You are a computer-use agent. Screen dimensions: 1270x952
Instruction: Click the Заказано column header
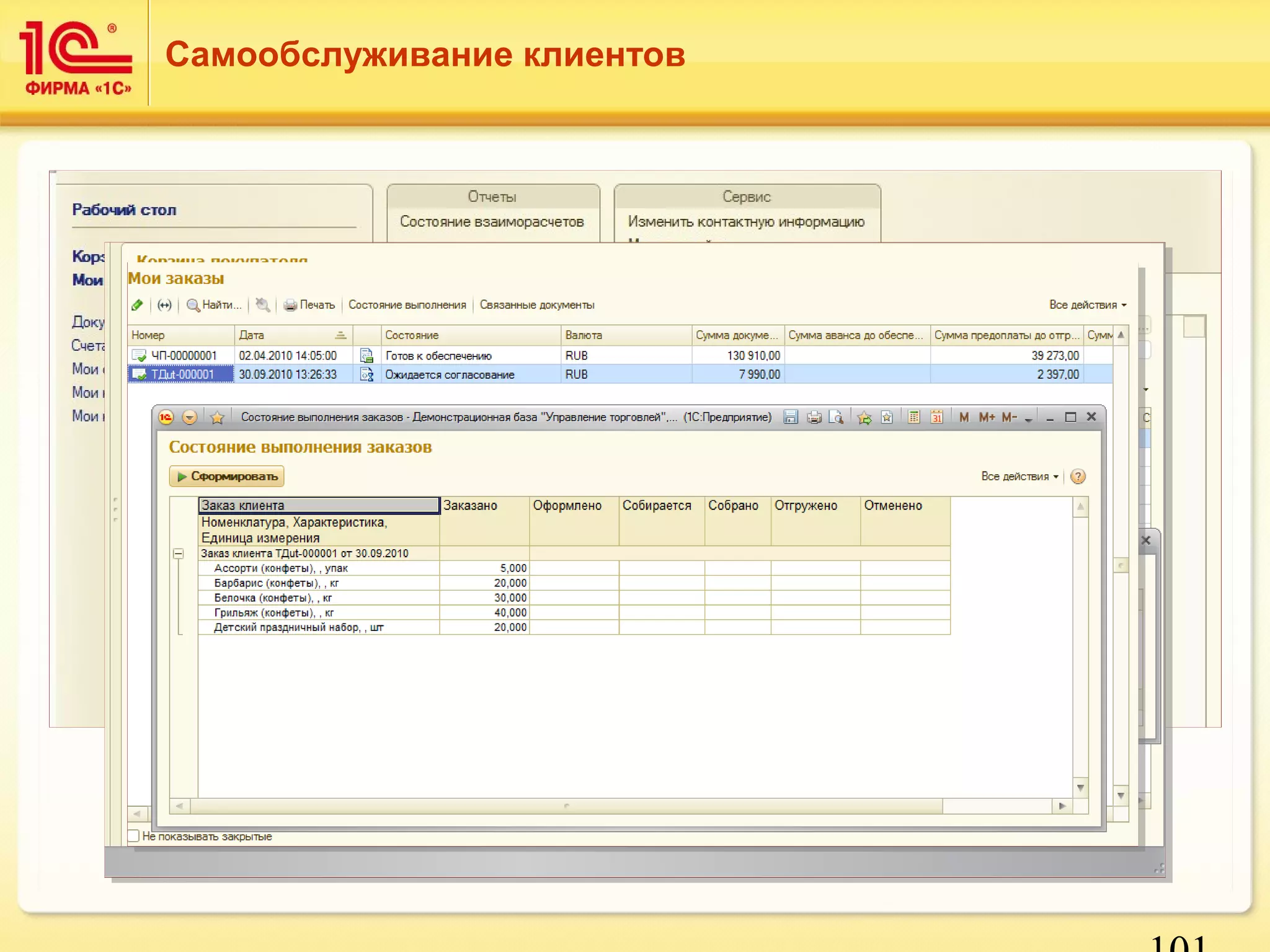484,521
